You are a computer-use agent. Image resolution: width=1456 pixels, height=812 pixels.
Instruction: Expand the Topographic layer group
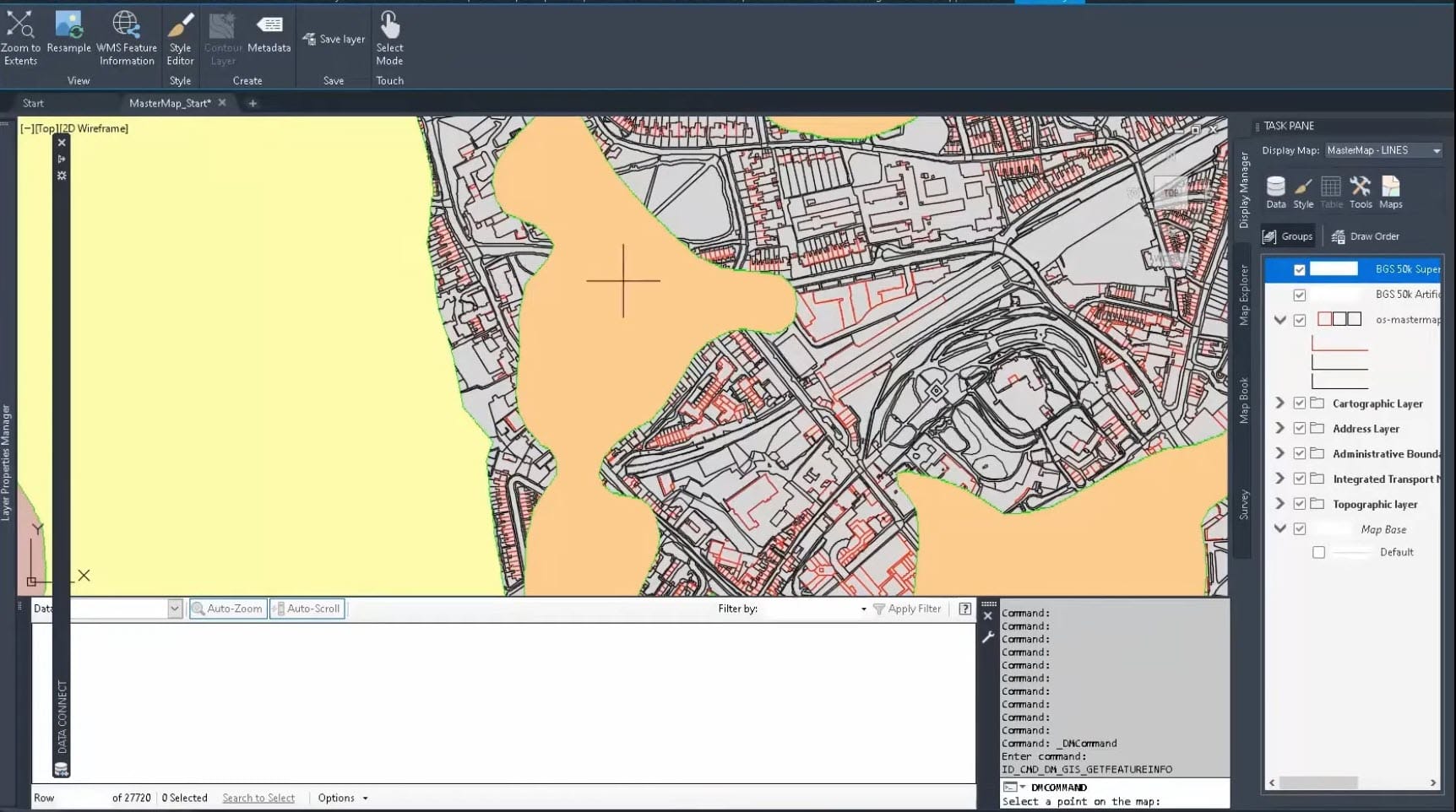tap(1279, 504)
